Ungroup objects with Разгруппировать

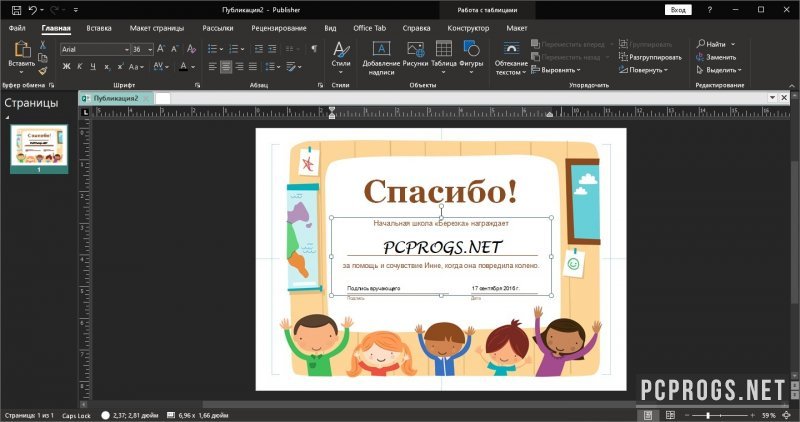point(651,57)
